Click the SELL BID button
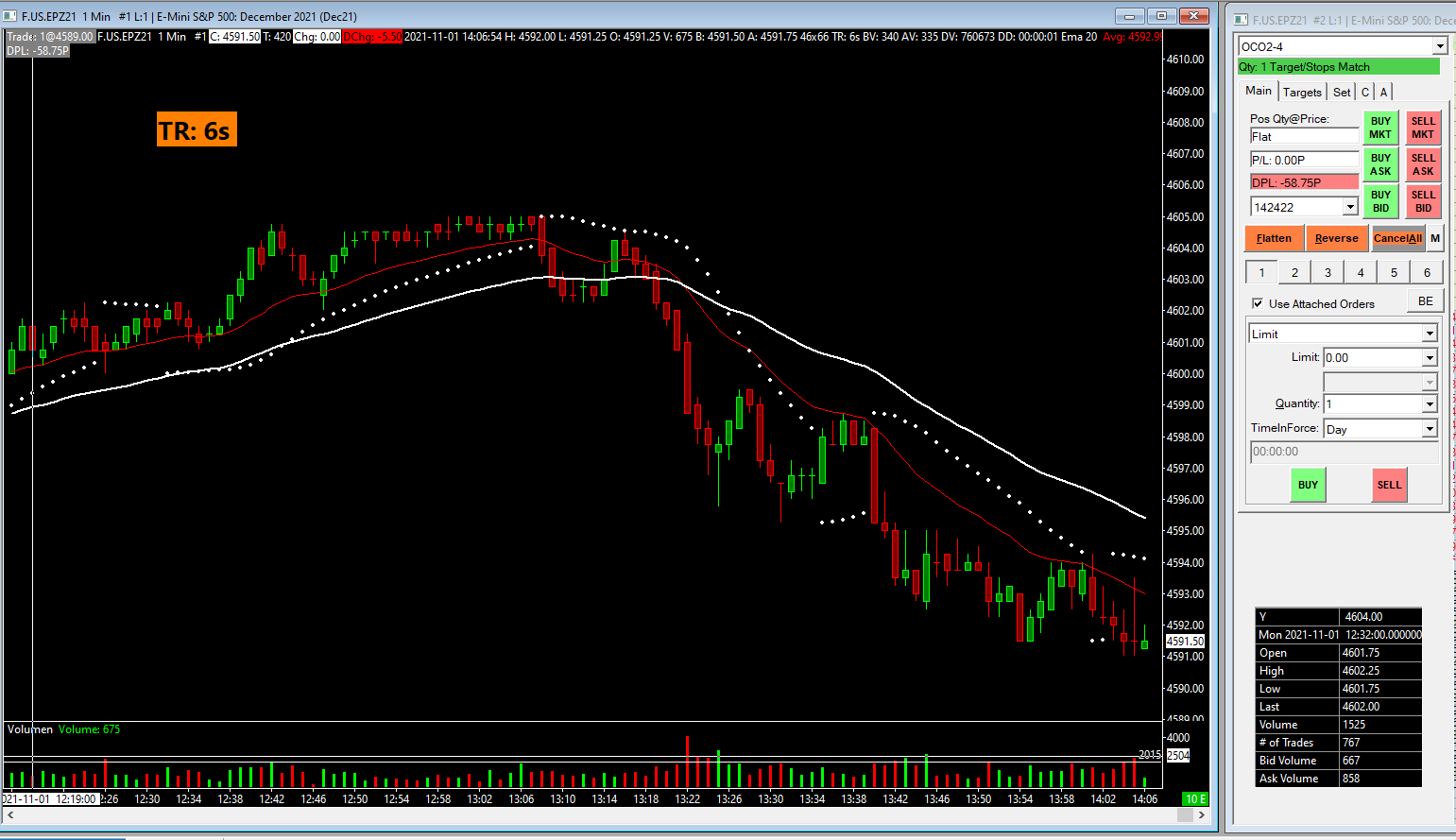 pyautogui.click(x=1423, y=201)
